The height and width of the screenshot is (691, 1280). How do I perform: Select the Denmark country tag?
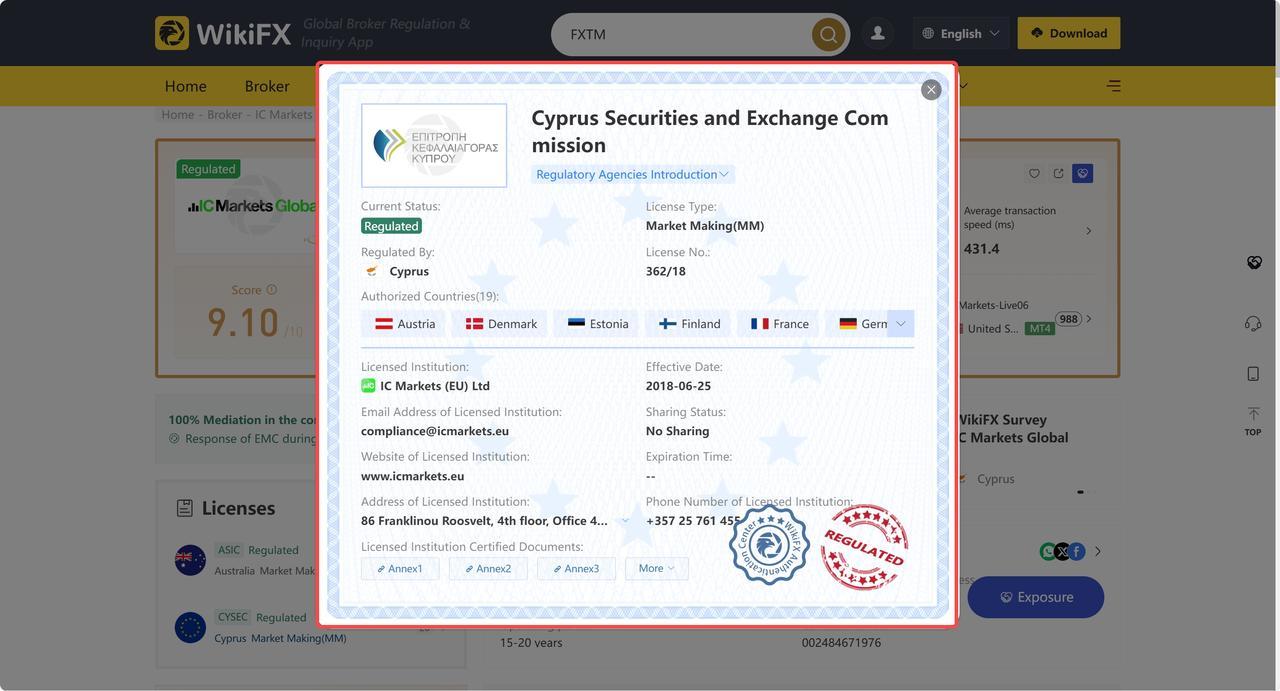(x=500, y=324)
